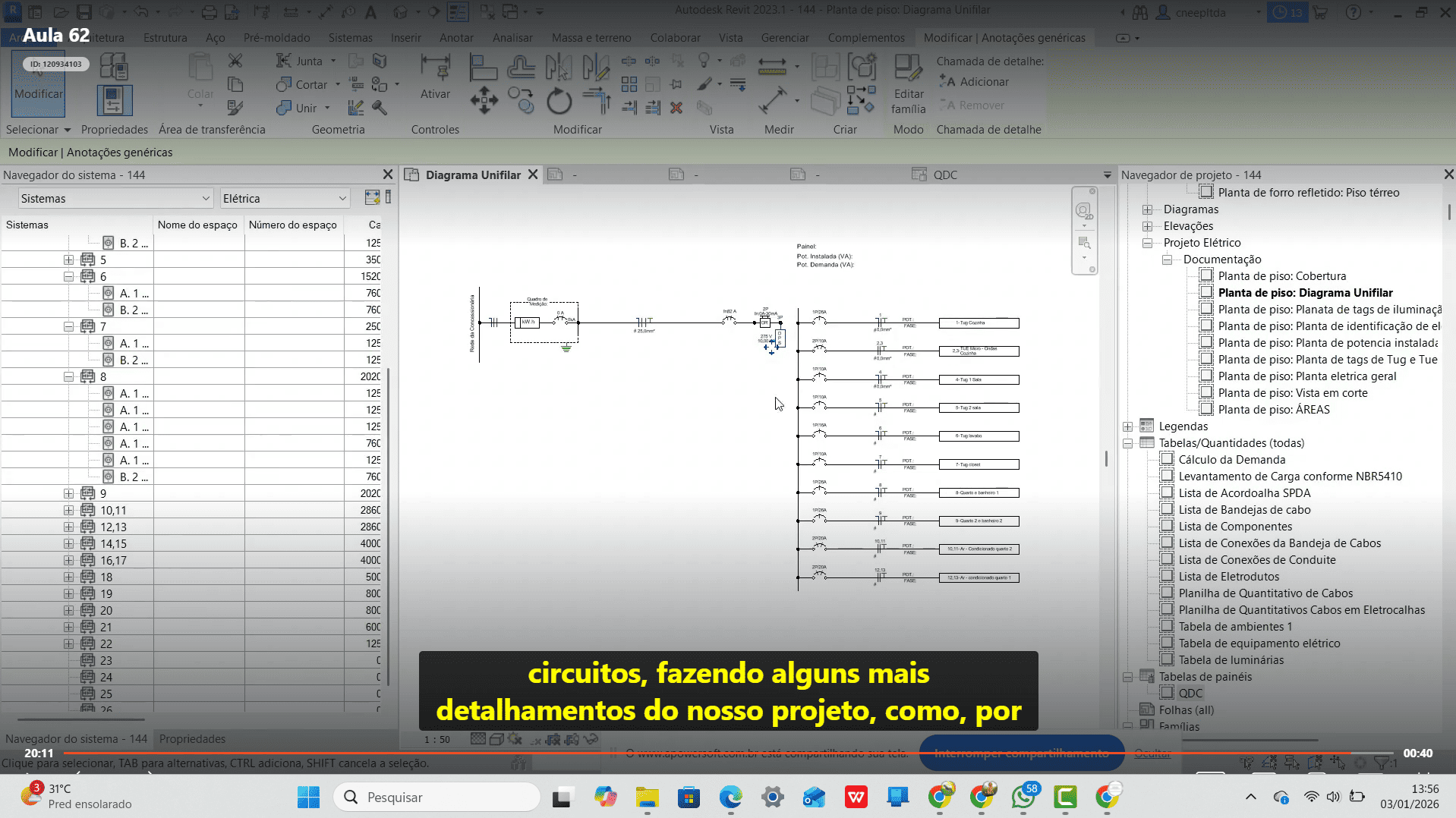
Task: Select the Move tool in the Modify panel
Action: [484, 100]
